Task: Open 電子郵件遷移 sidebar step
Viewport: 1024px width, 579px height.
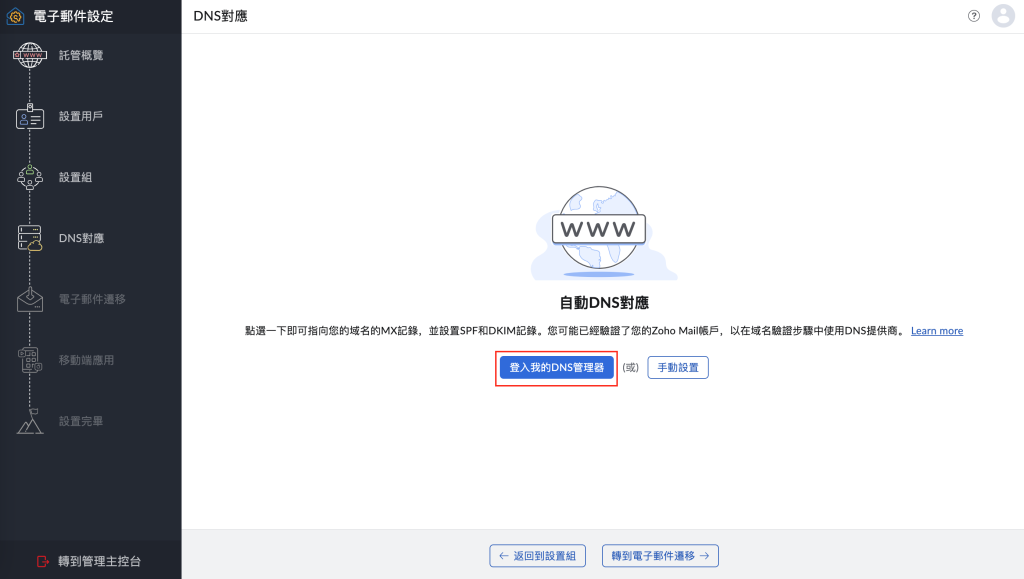Action: (x=92, y=299)
